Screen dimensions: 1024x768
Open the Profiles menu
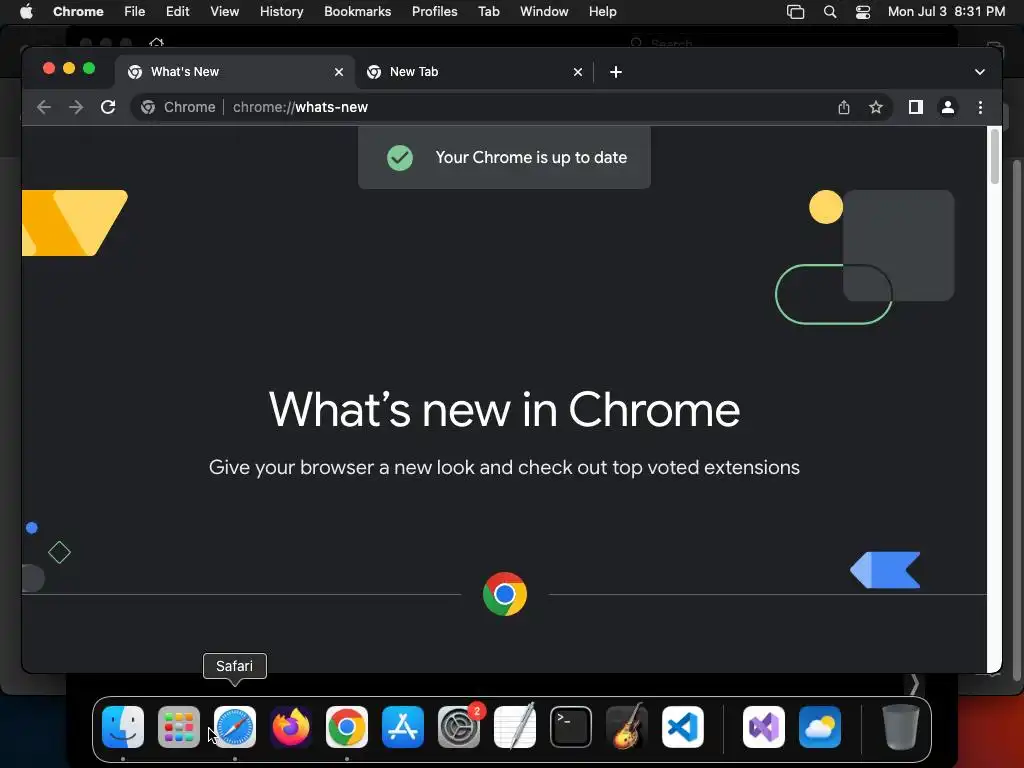coord(434,12)
